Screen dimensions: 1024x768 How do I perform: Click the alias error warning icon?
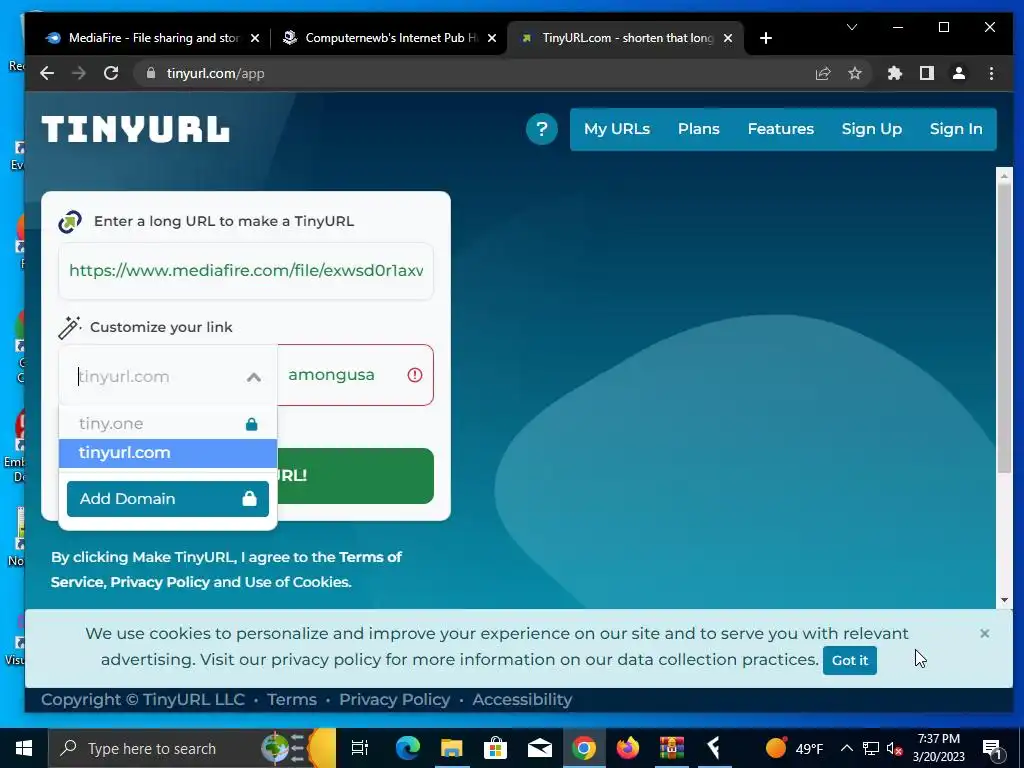coord(415,375)
